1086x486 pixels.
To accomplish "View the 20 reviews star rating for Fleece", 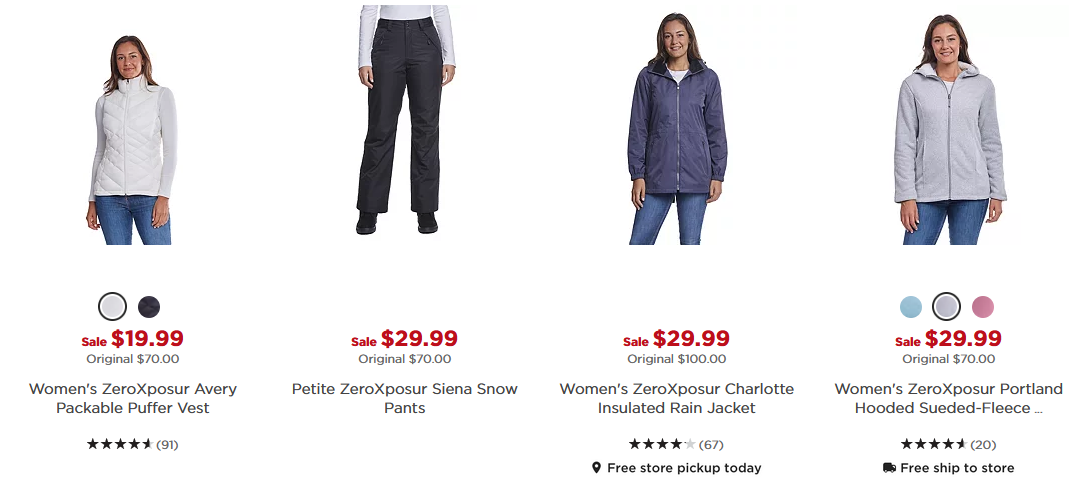I will (x=948, y=444).
